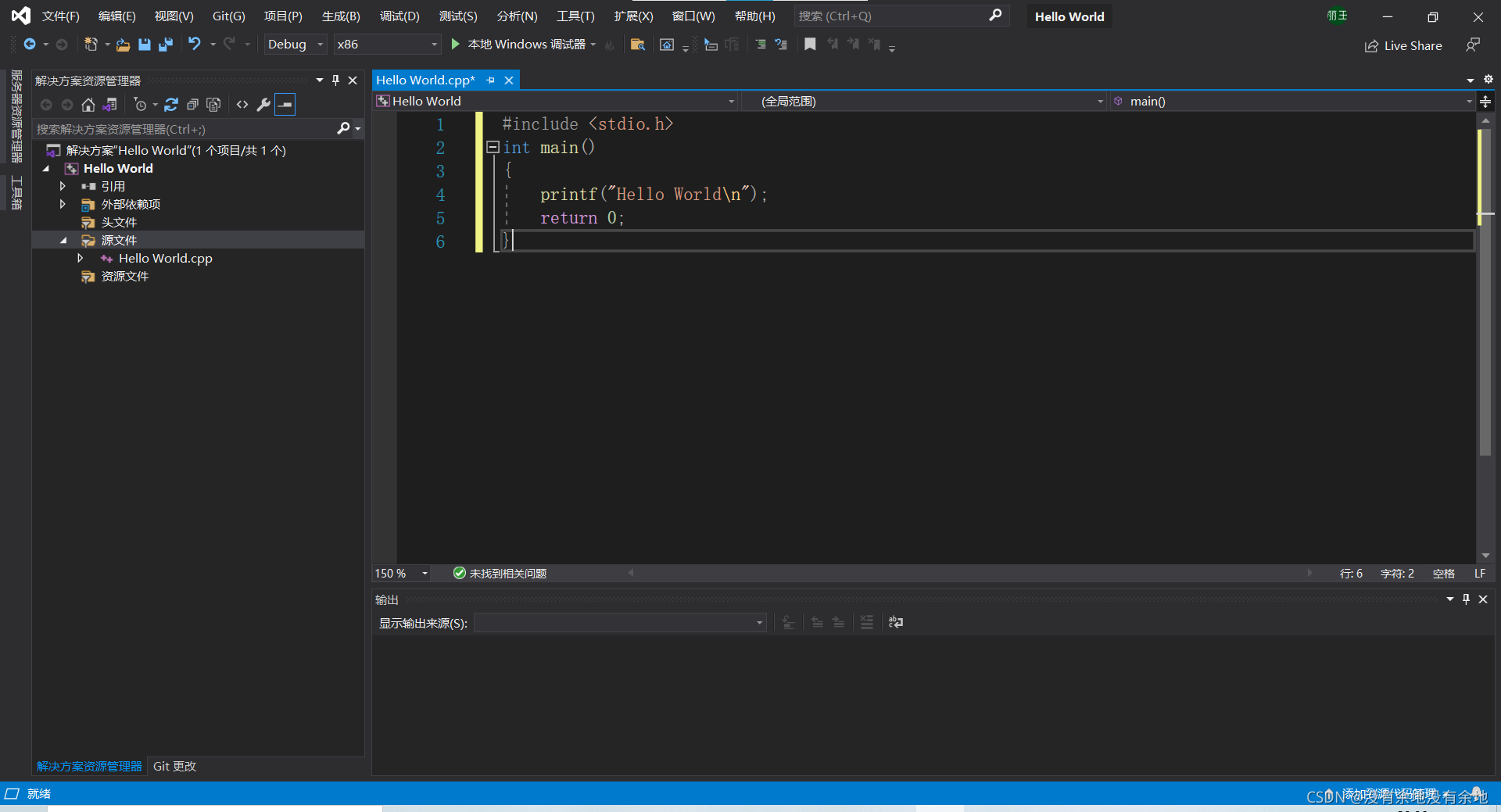Open the global scope (全局范围) dropdown
This screenshot has width=1501, height=812.
923,101
